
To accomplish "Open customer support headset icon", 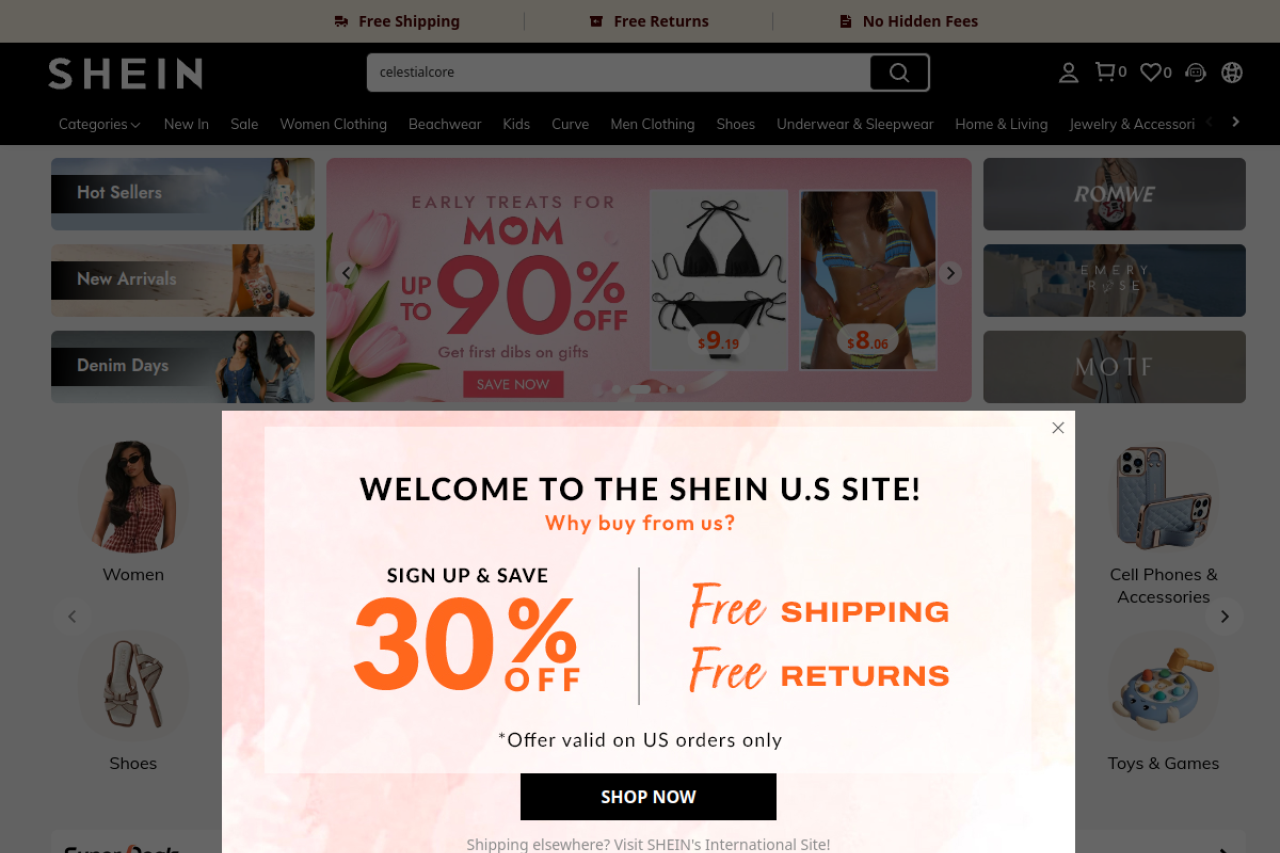I will (x=1195, y=72).
